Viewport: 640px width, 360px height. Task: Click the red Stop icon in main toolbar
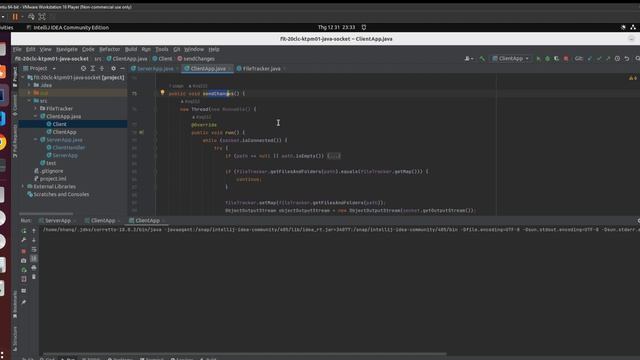point(566,59)
